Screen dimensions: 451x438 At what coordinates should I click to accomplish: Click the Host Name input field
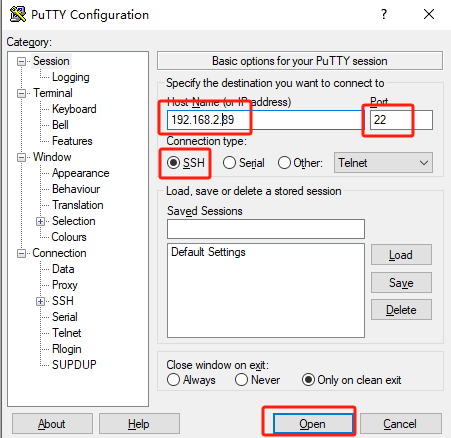[265, 120]
